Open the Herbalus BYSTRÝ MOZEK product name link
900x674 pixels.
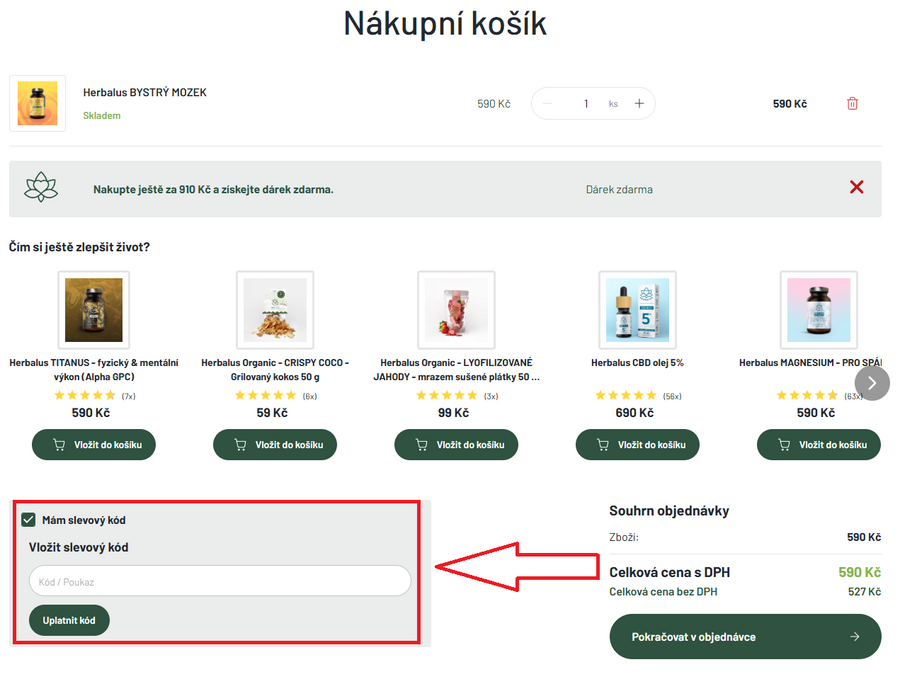tap(145, 93)
